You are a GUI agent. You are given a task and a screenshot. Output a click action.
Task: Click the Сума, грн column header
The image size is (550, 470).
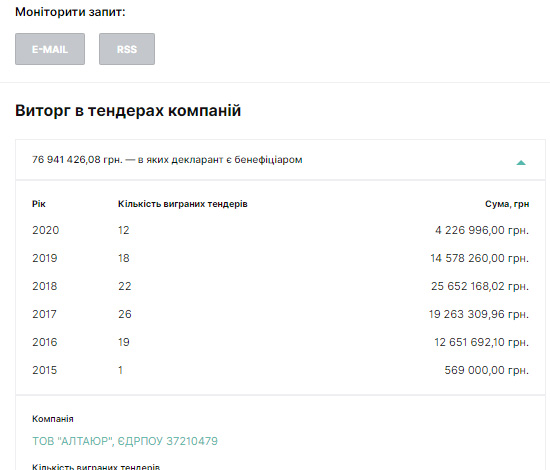tap(507, 204)
